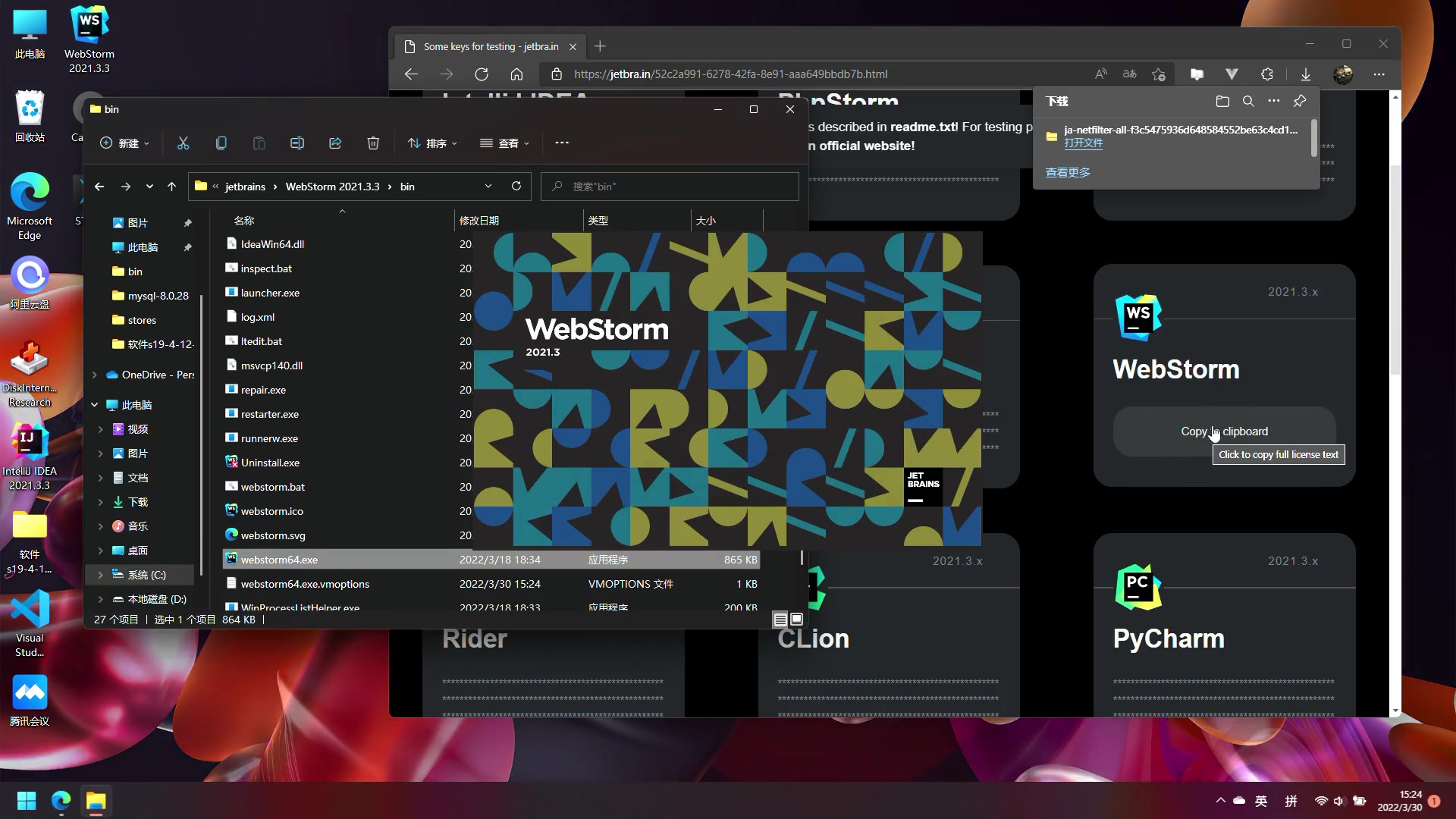Open the address bar path dropdown chevron

pos(488,186)
